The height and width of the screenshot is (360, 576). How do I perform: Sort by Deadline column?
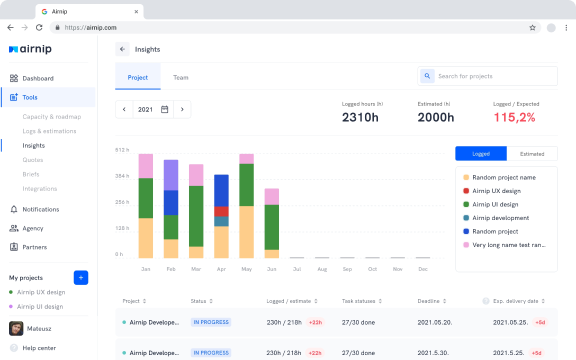coord(432,301)
